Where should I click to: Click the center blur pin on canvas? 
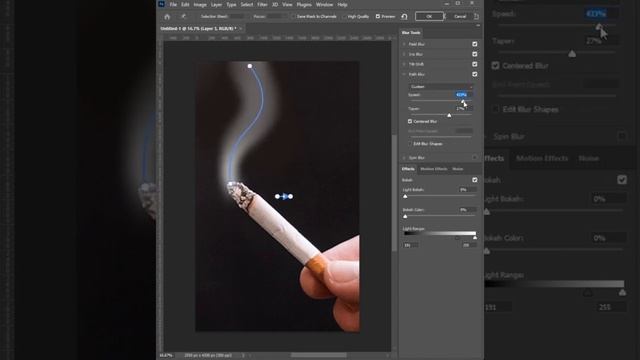(284, 196)
